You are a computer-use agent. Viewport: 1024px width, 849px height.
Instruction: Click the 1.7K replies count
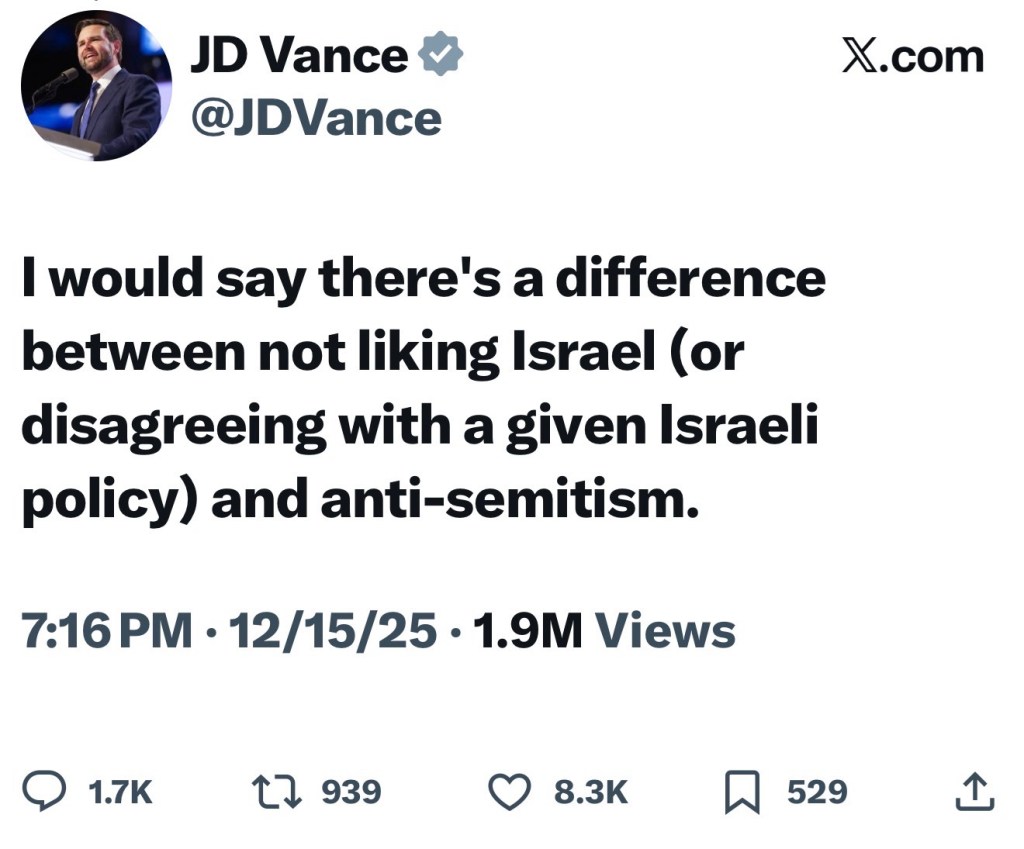pyautogui.click(x=120, y=793)
